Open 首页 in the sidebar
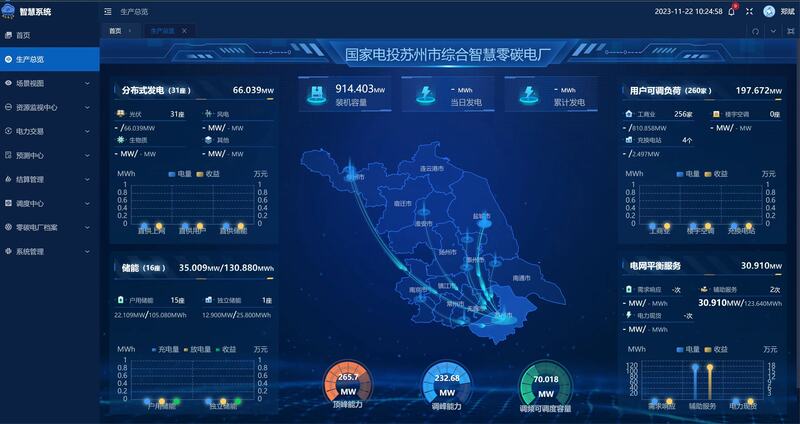This screenshot has height=424, width=800. point(49,35)
